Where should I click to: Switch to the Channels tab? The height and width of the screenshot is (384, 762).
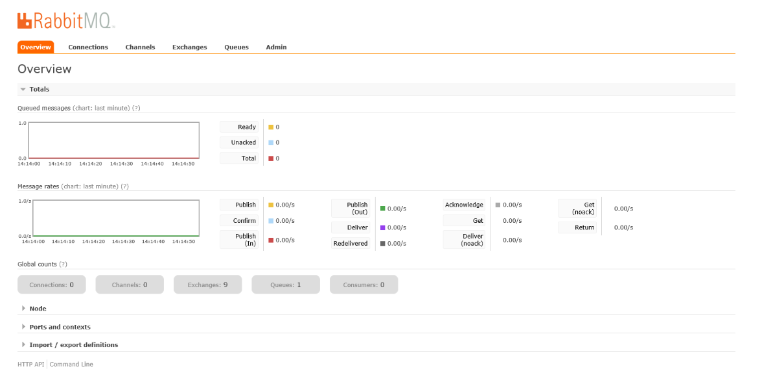[x=140, y=47]
